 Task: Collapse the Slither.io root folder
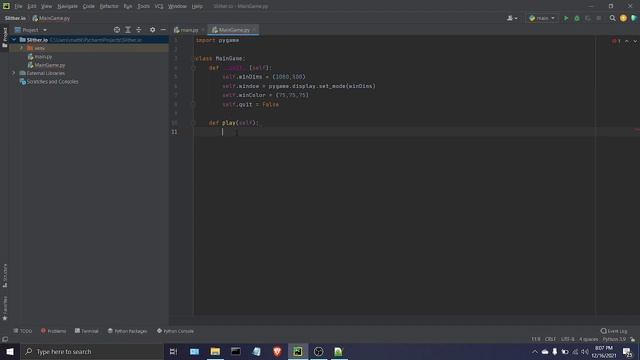[14, 40]
